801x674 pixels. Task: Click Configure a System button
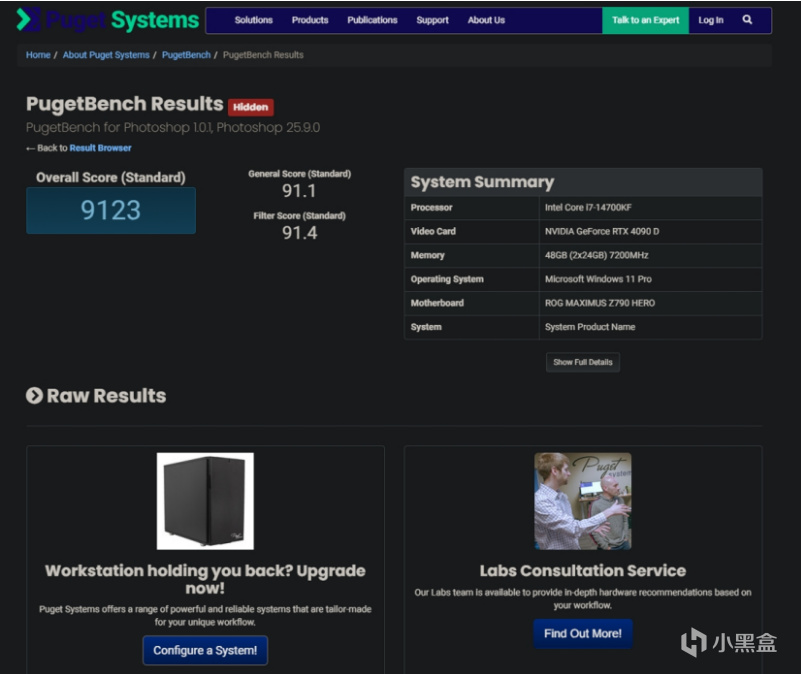(x=205, y=650)
